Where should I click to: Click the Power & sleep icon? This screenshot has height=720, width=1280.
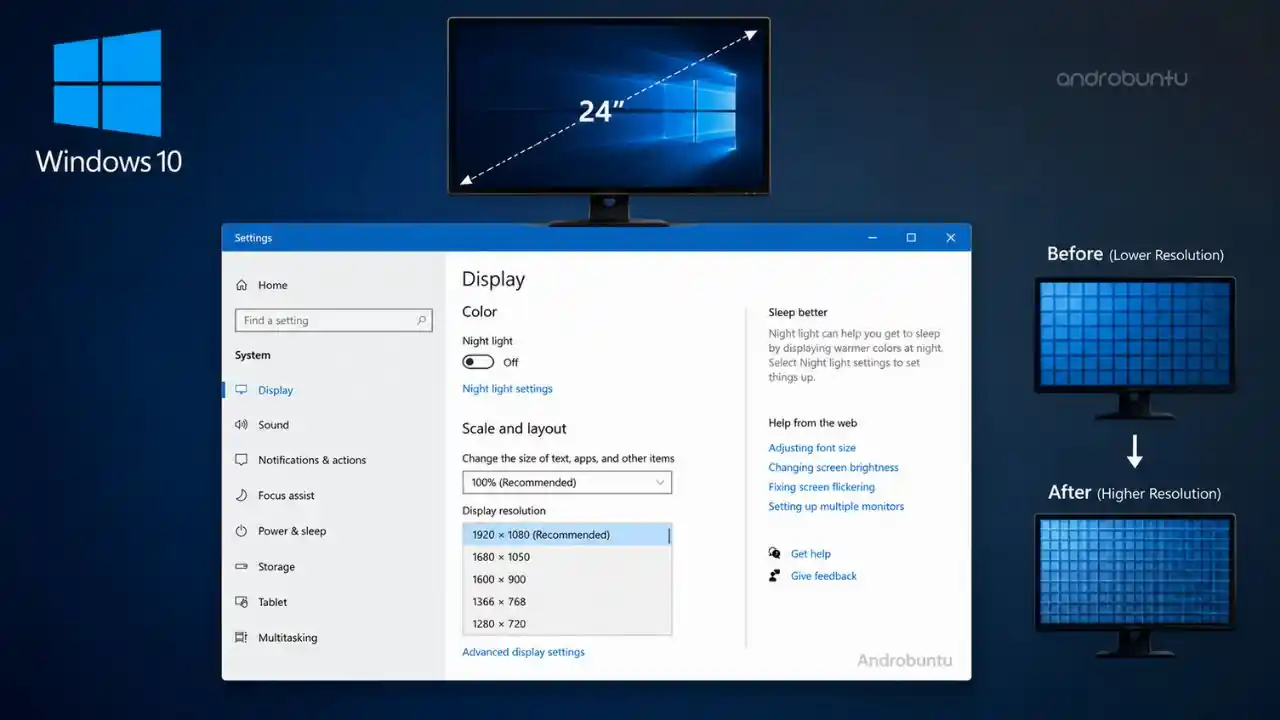(241, 531)
